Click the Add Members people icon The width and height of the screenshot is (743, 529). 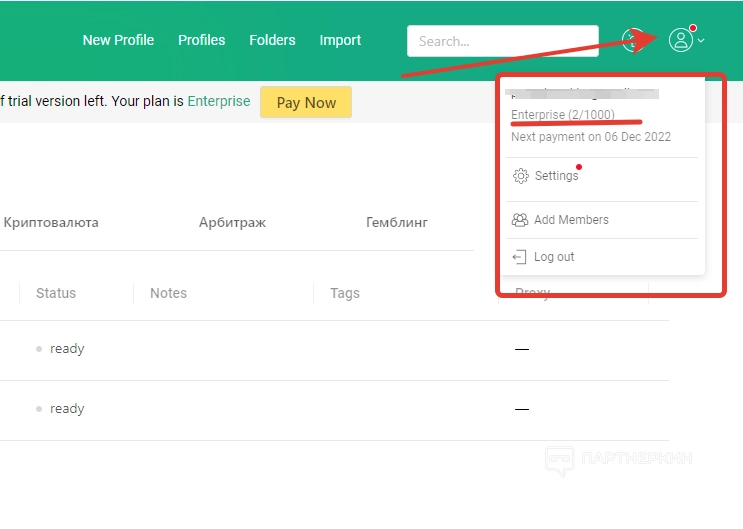[x=520, y=220]
